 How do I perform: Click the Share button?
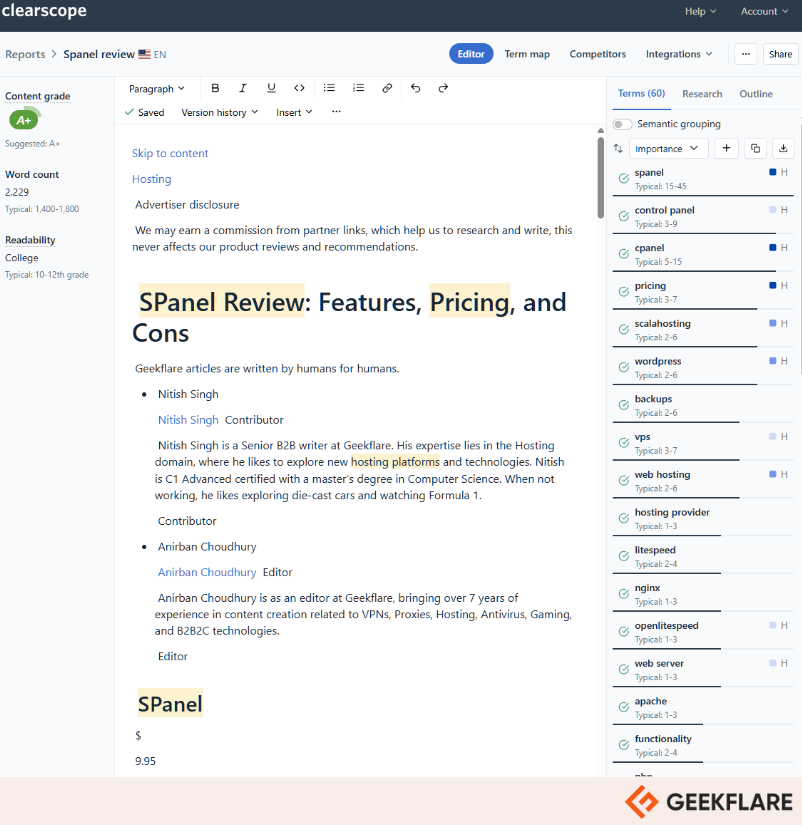(x=780, y=54)
